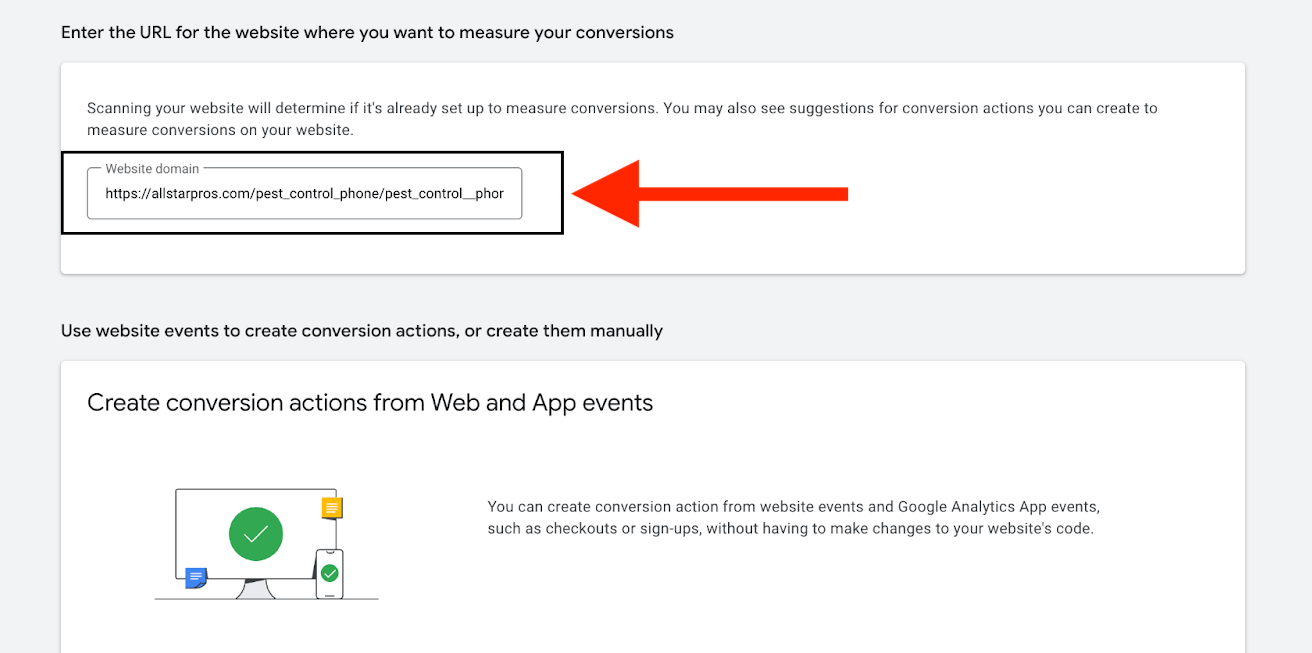This screenshot has width=1312, height=653.
Task: Select the yellow note icon on the monitor illustration
Action: [x=330, y=507]
